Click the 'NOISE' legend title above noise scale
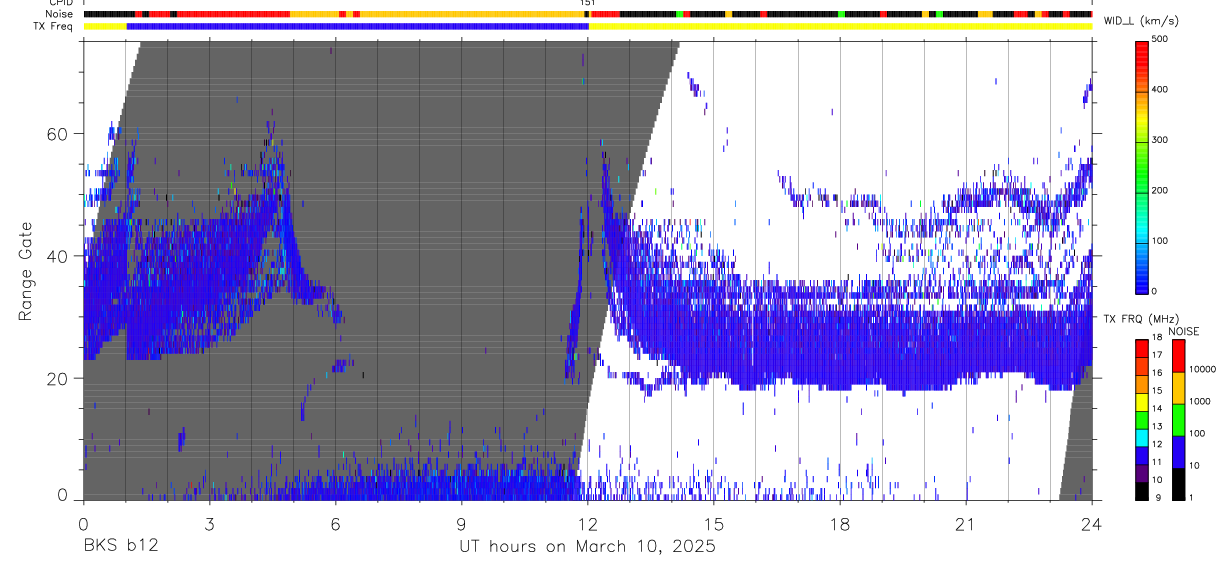This screenshot has width=1228, height=567. pos(1183,331)
